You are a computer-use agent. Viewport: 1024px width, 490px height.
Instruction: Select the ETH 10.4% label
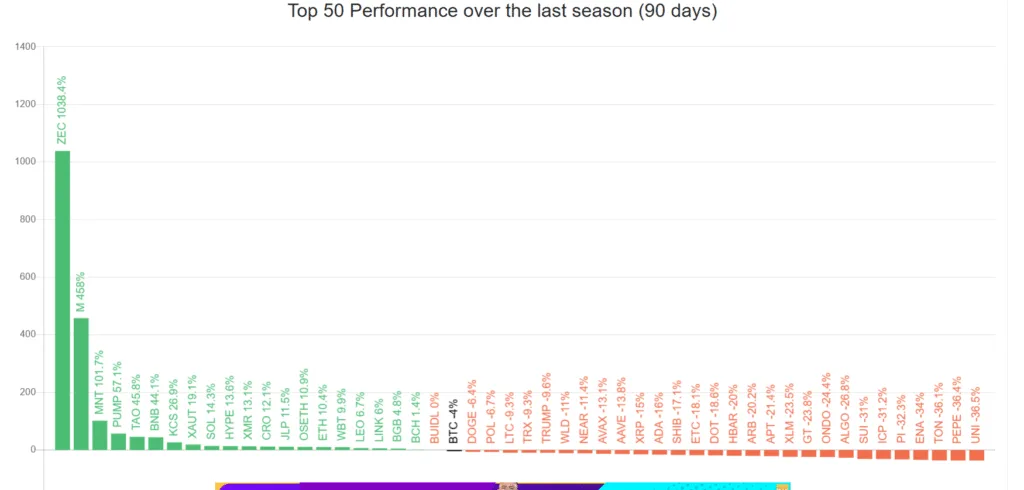coord(323,413)
